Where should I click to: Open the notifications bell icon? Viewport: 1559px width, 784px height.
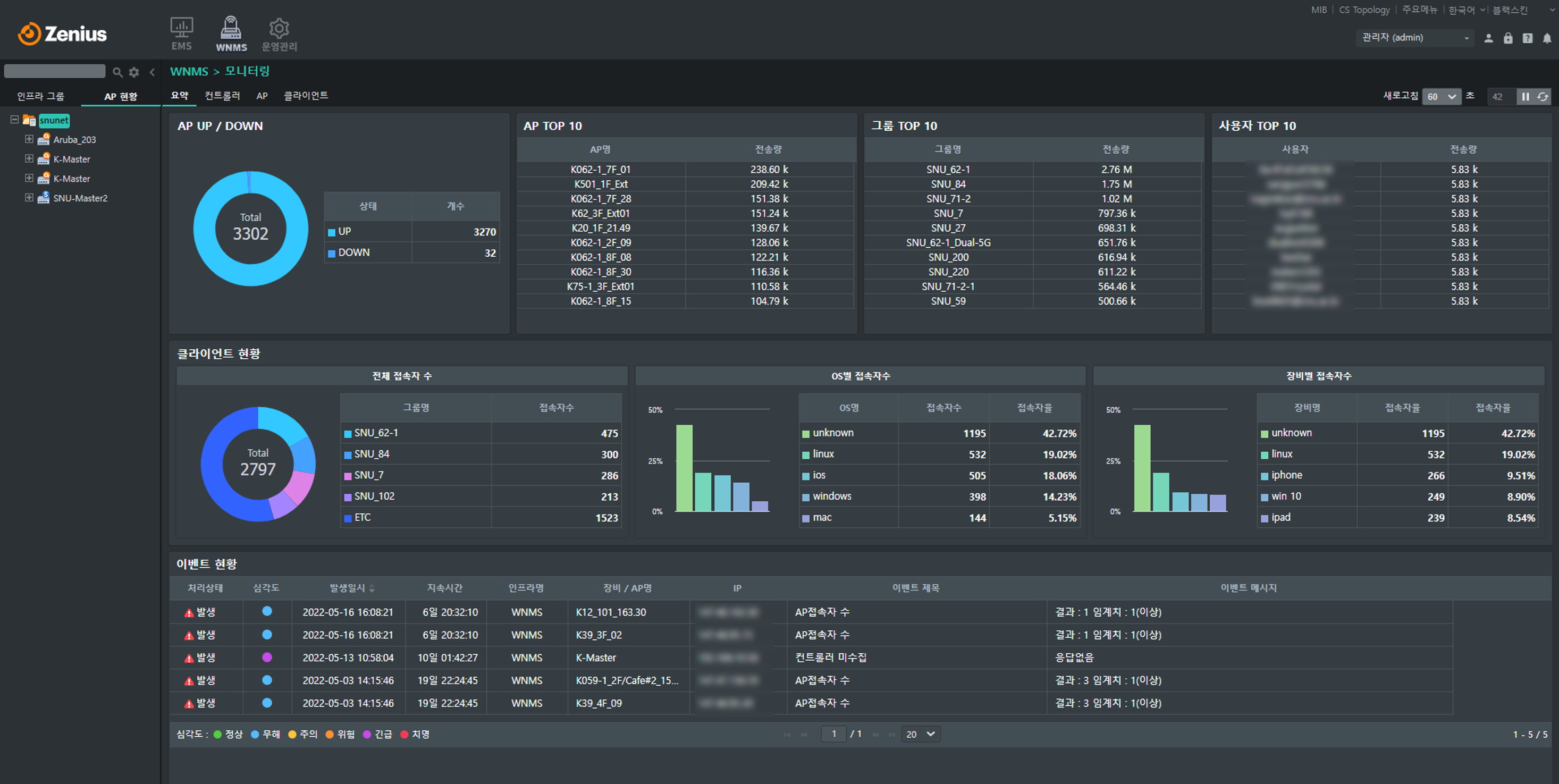point(1547,38)
